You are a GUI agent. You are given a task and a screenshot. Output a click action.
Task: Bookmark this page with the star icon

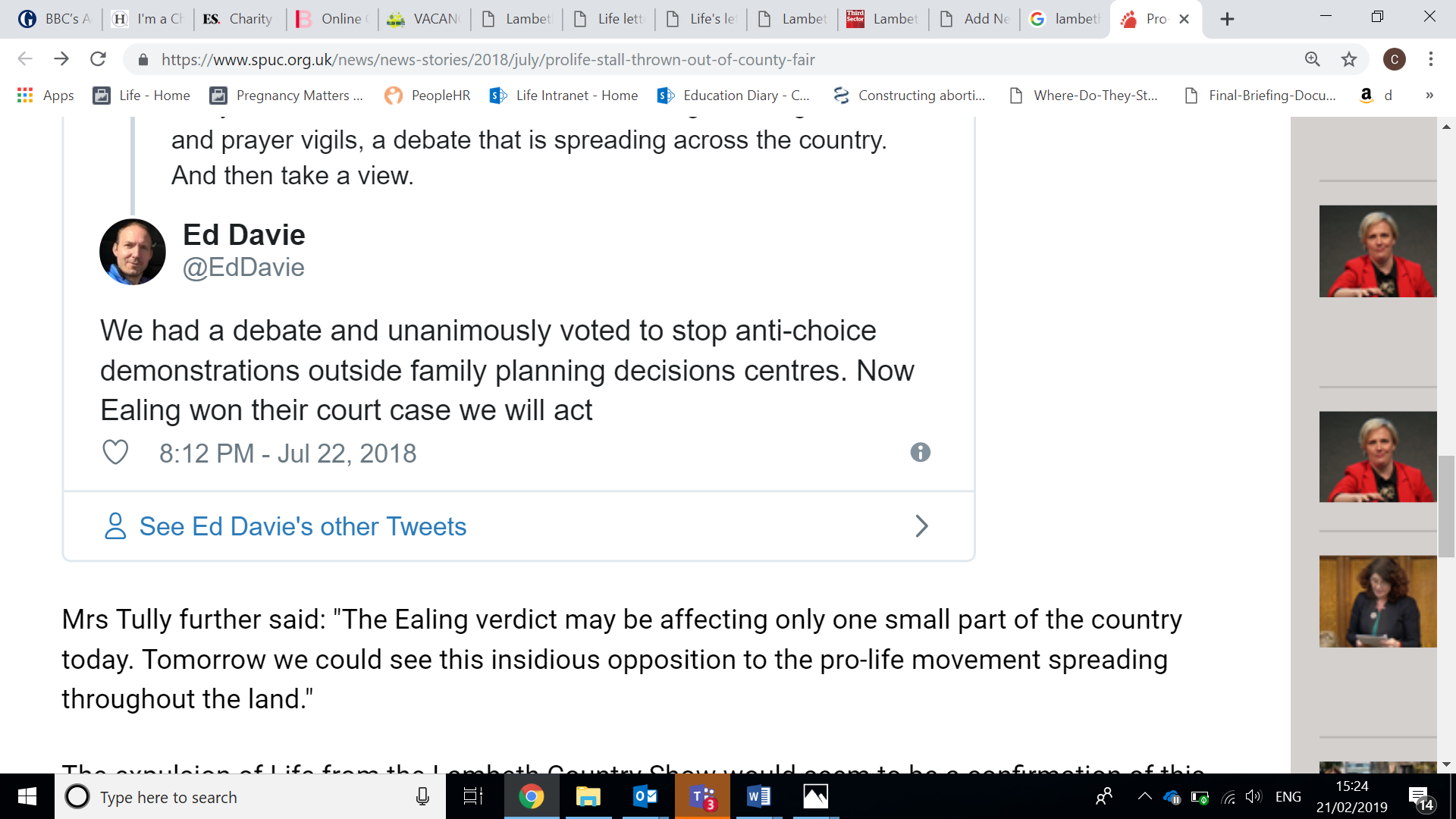pos(1349,59)
